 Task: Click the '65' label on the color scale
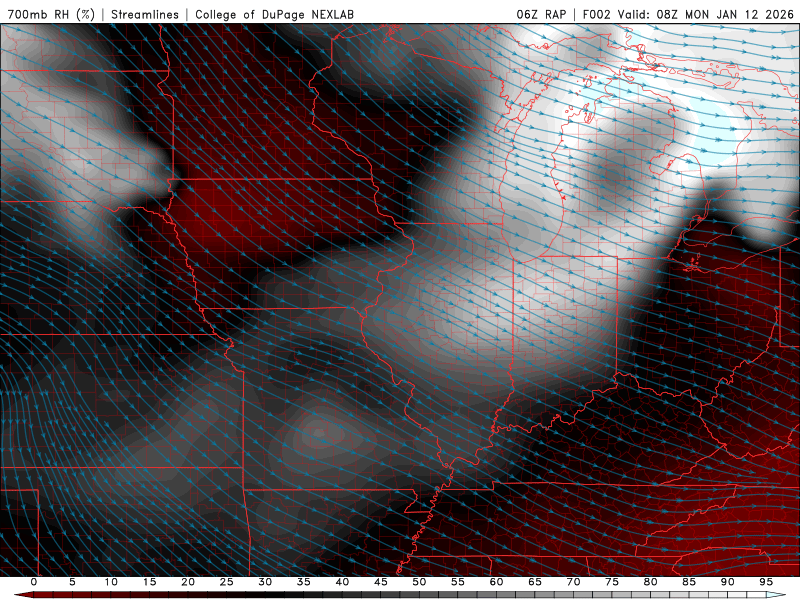click(535, 582)
